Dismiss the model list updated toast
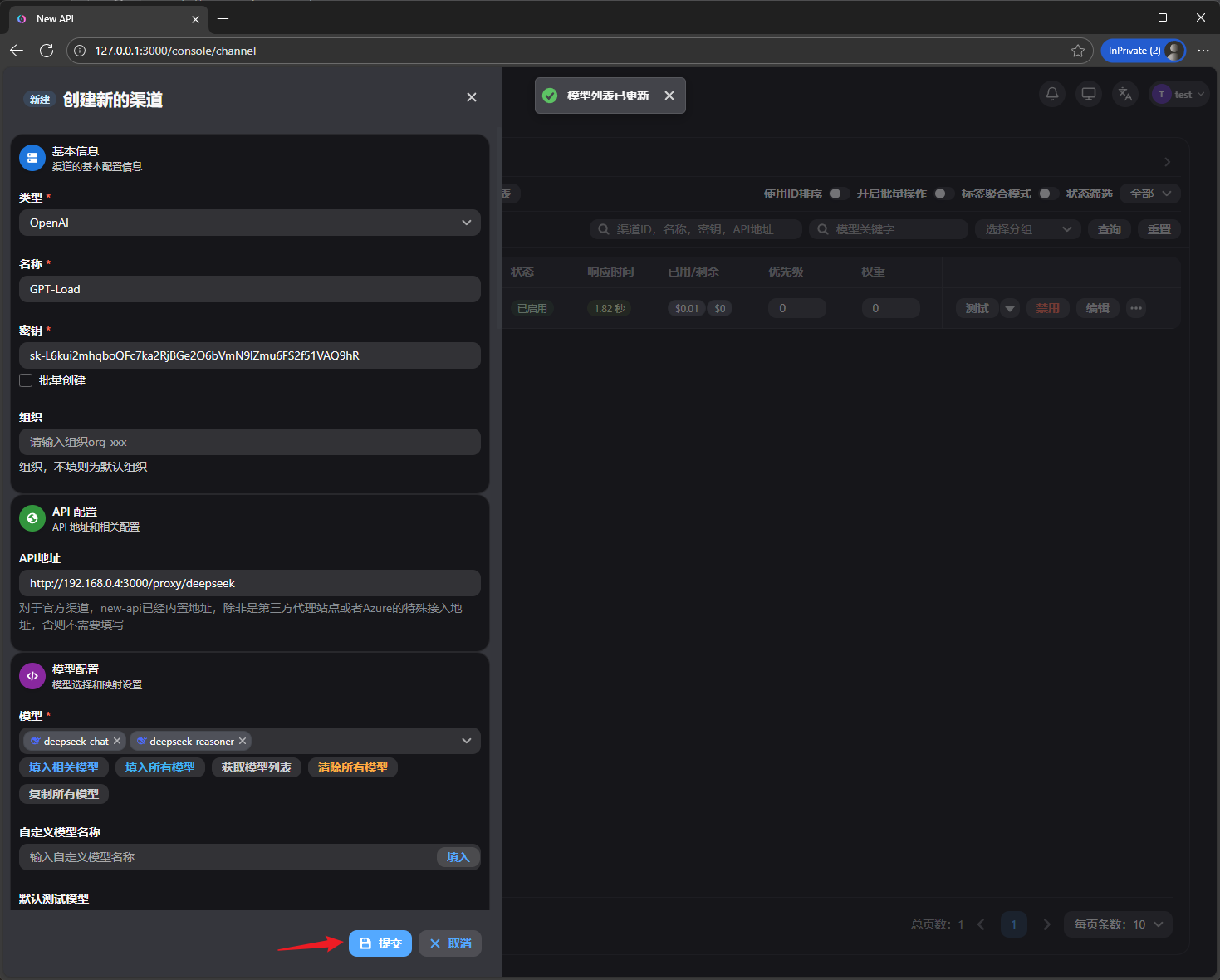 [669, 96]
